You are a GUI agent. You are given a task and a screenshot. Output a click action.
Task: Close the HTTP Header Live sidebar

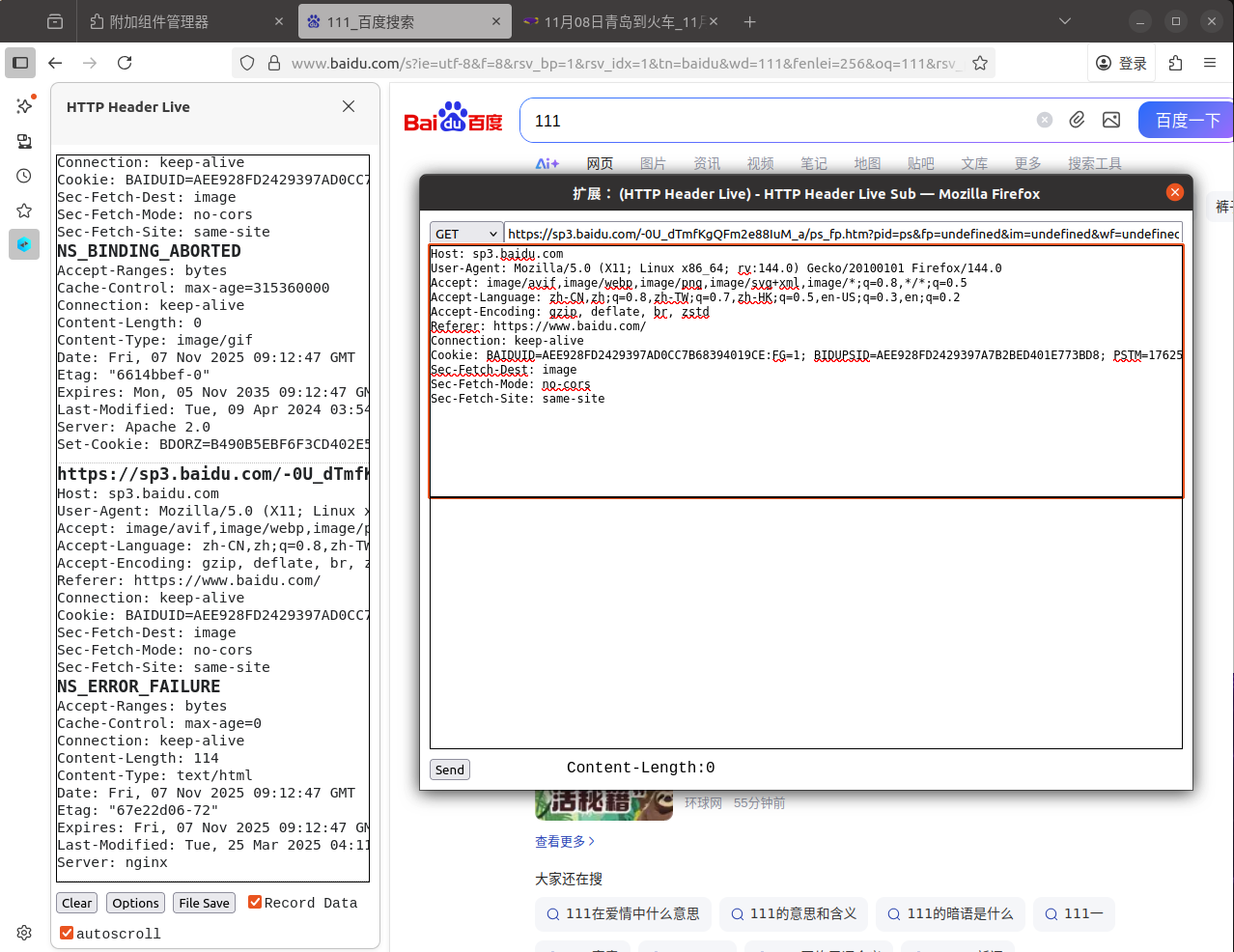pos(349,106)
